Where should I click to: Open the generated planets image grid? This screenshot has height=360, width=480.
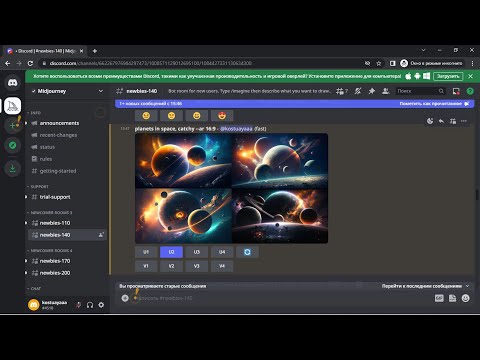point(231,188)
